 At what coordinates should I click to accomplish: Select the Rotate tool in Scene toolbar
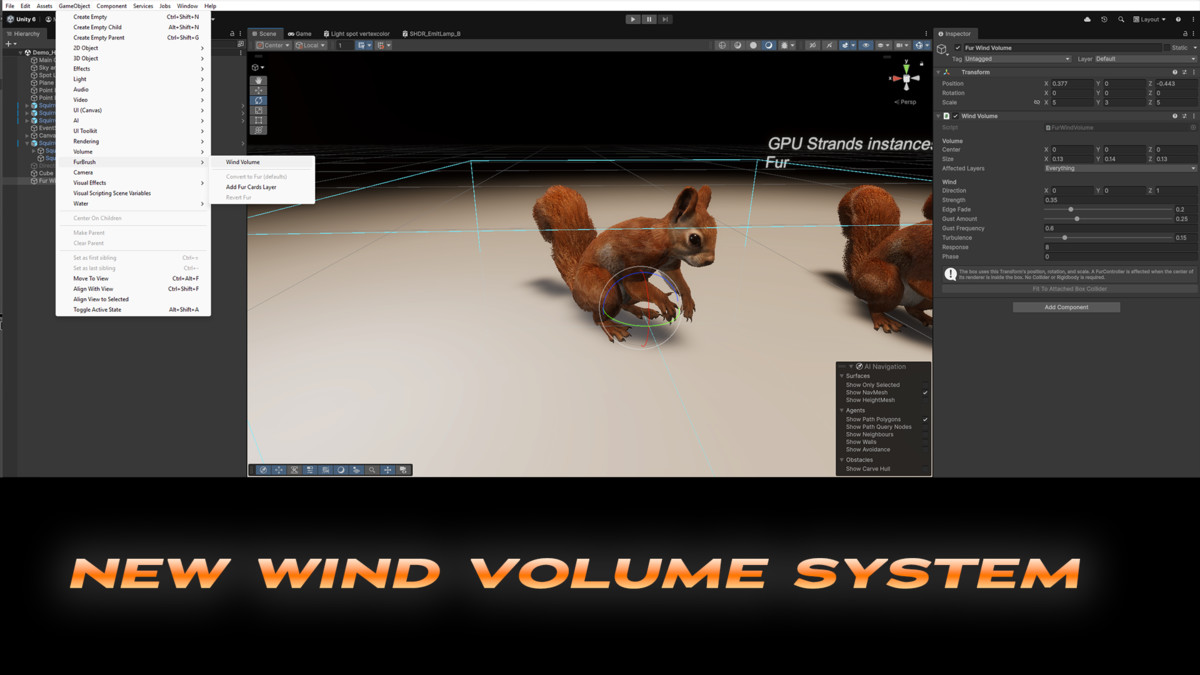[259, 101]
